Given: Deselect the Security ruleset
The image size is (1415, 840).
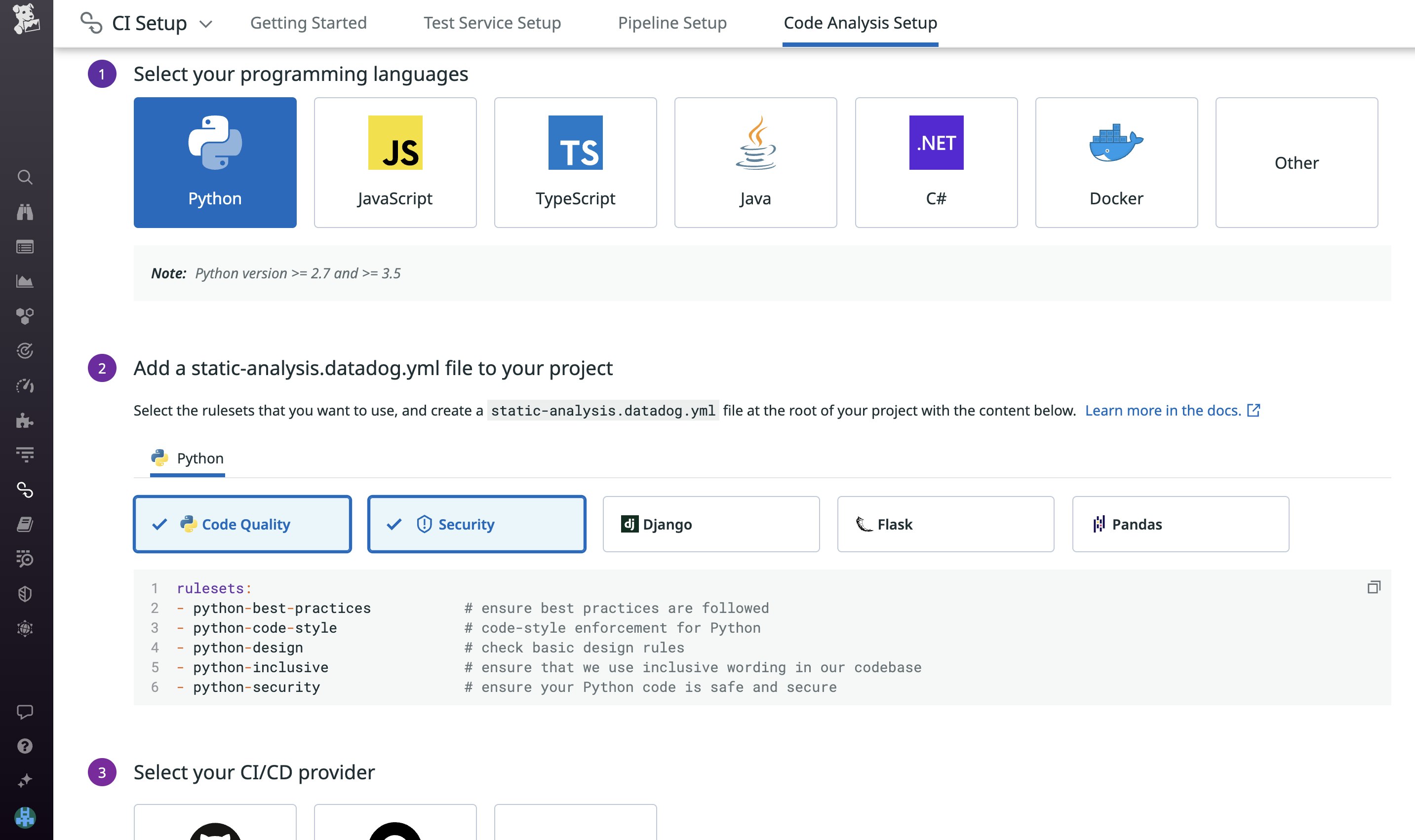Looking at the screenshot, I should click(x=476, y=524).
